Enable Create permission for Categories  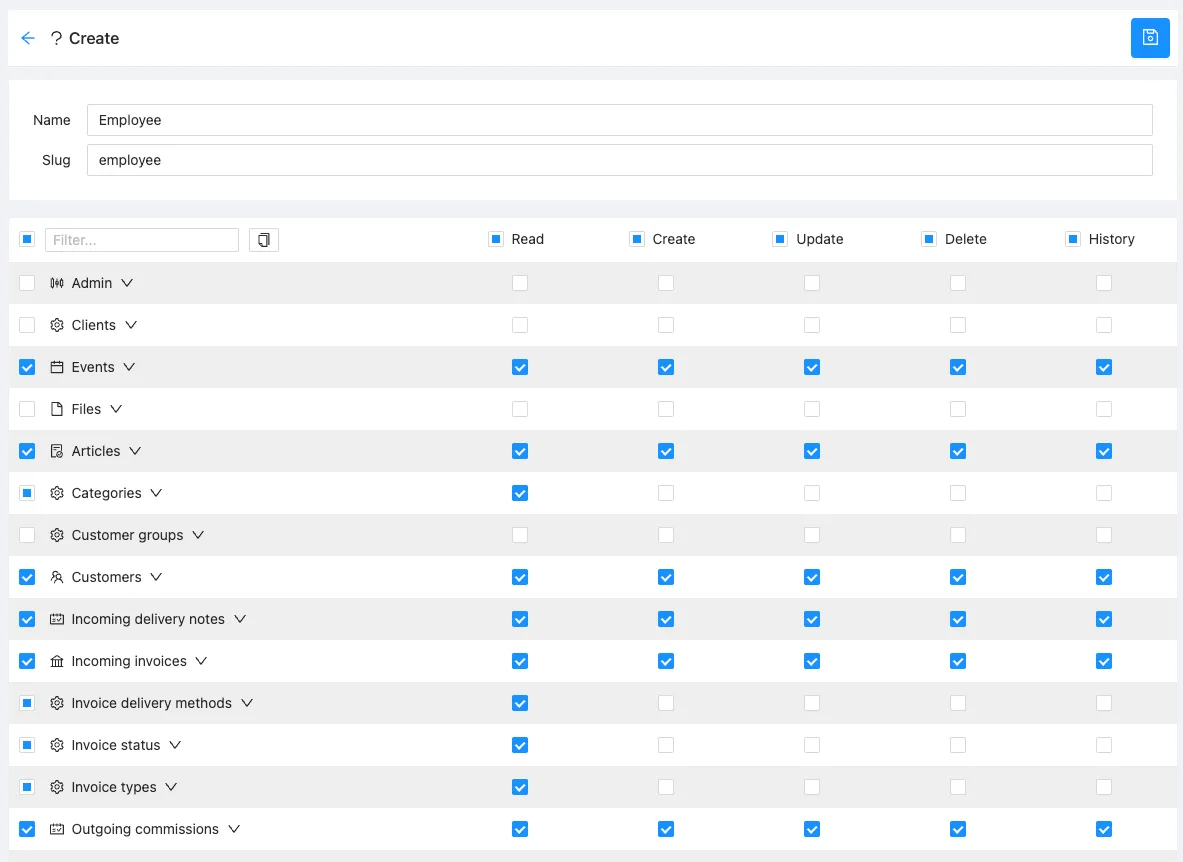(x=666, y=493)
